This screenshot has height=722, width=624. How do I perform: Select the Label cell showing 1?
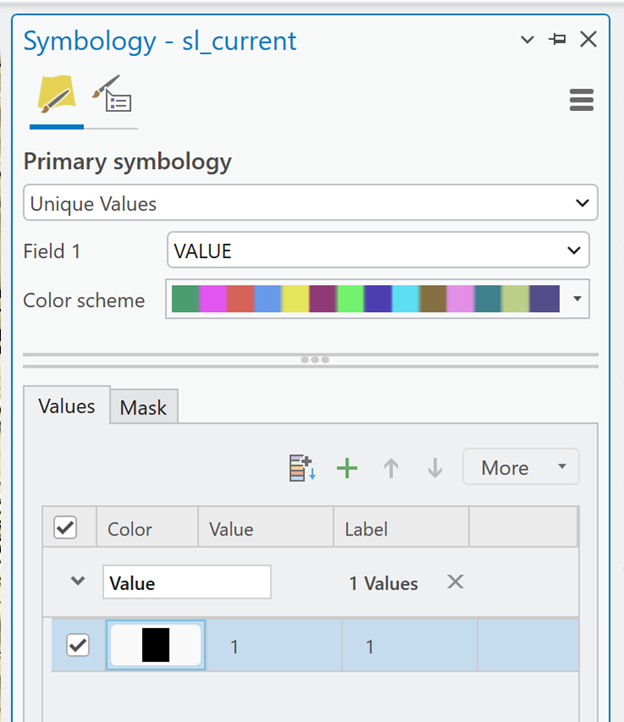point(410,645)
